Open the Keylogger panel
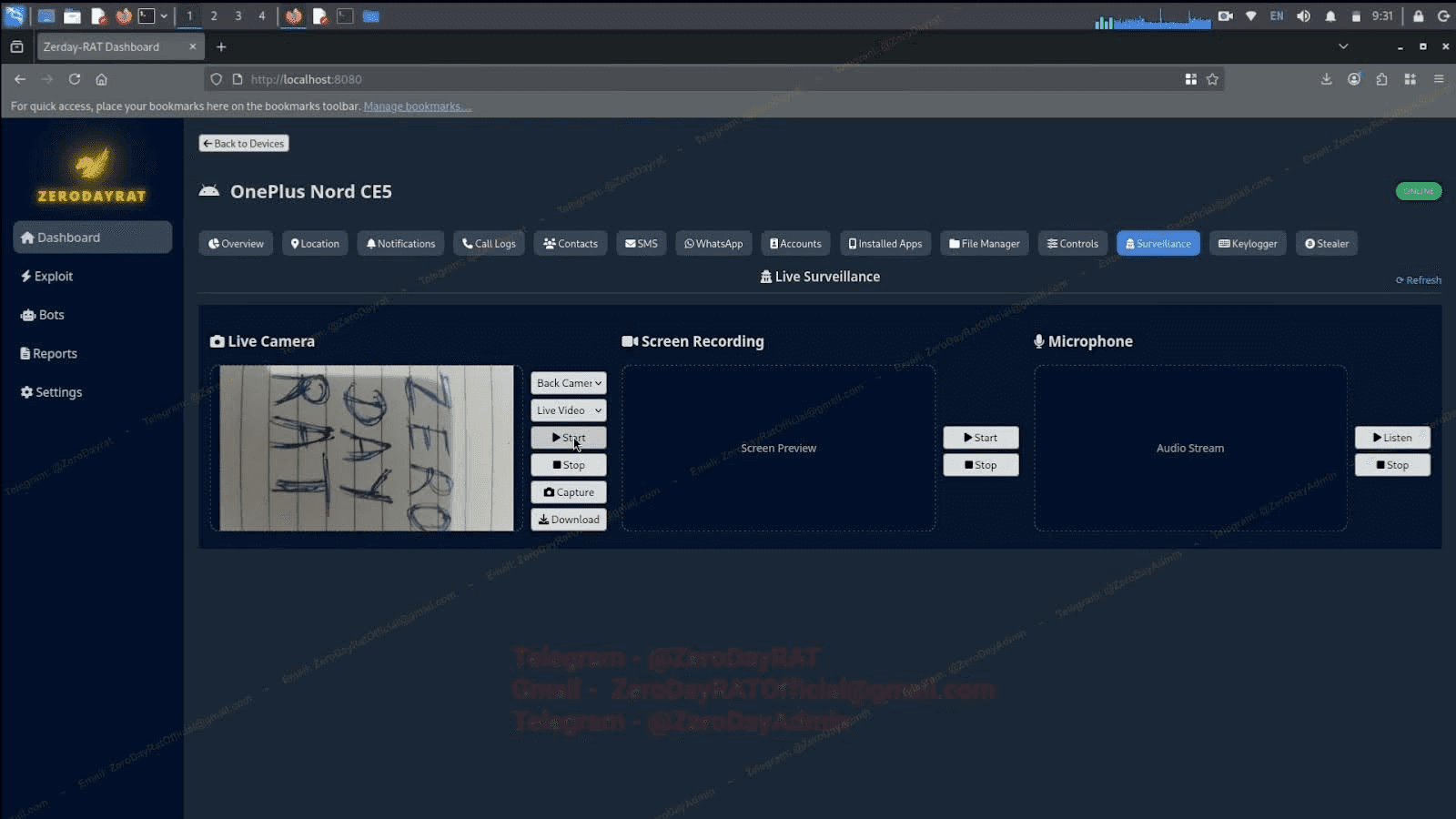The height and width of the screenshot is (819, 1456). point(1248,243)
